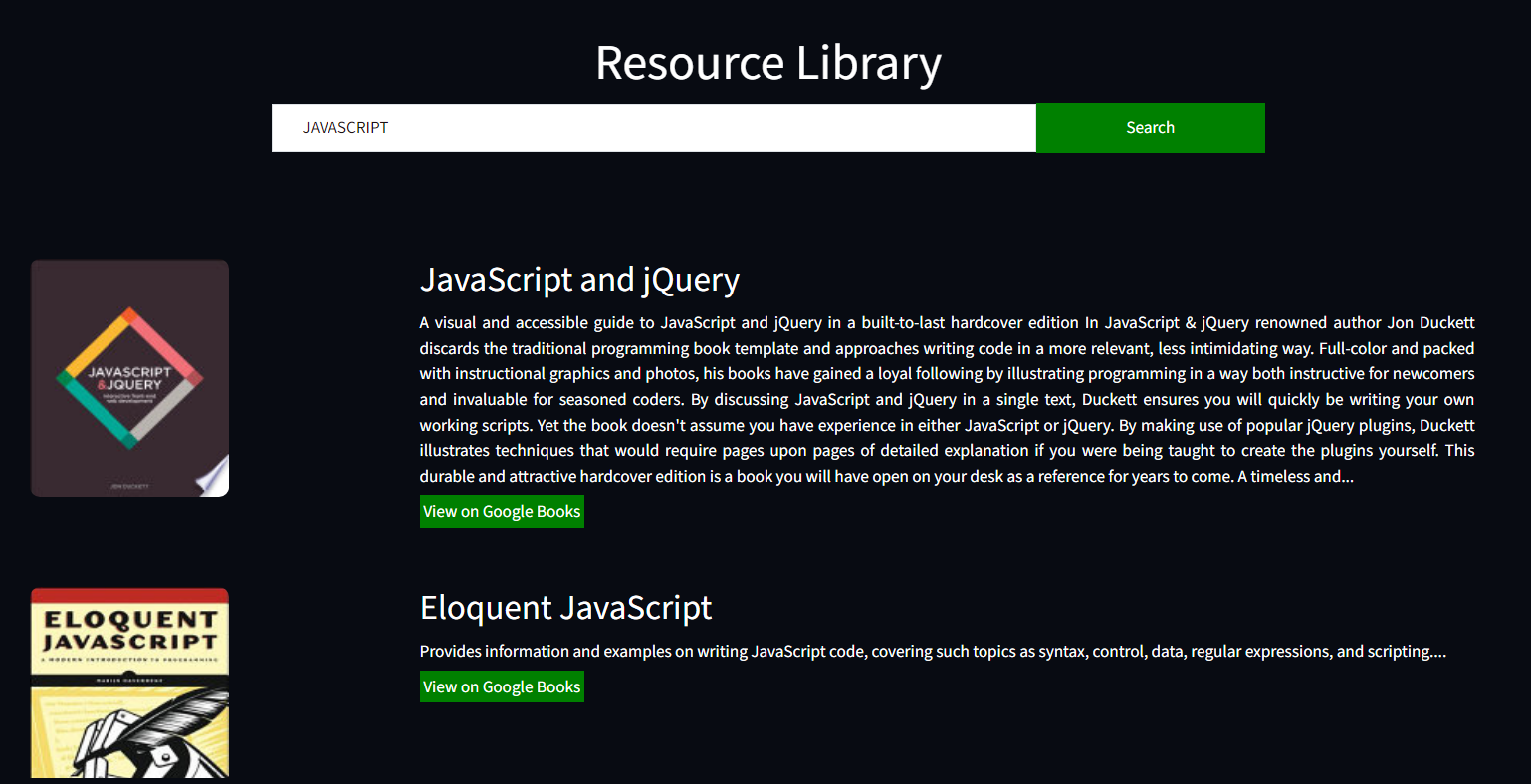Click the first View on Google Books button
Screen dimensions: 1531x784
tap(502, 511)
